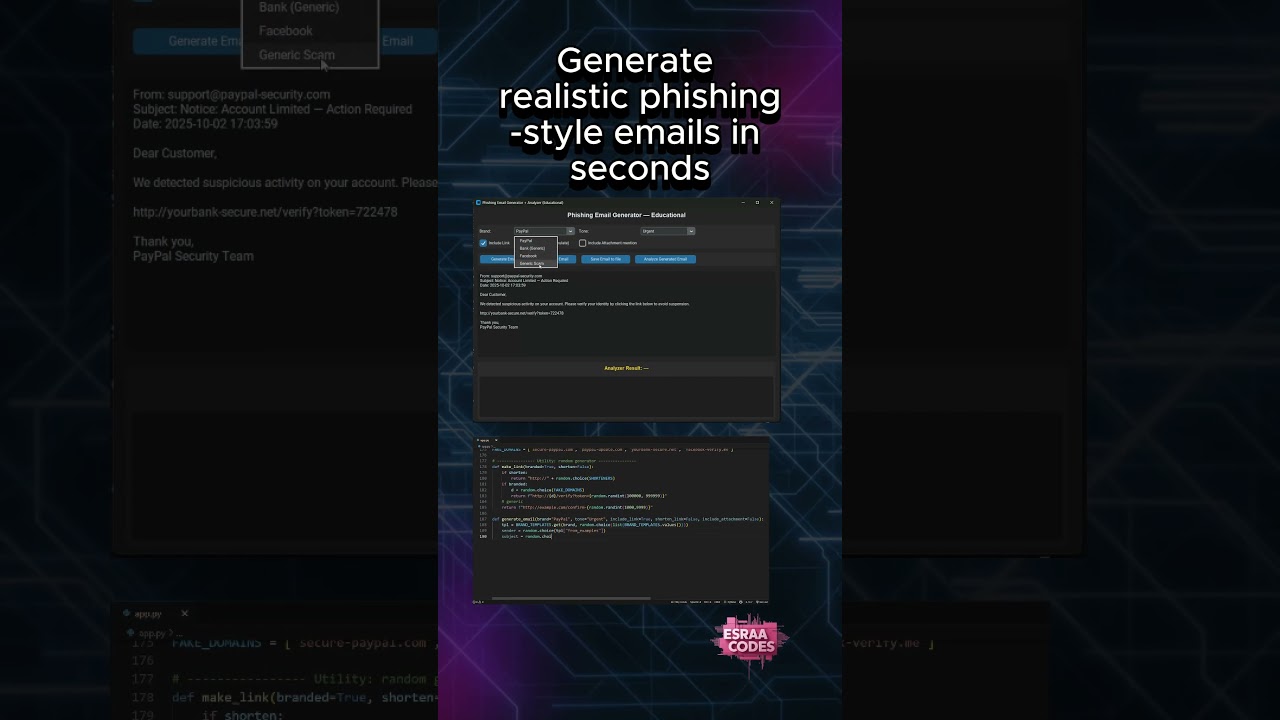Close the app.py editor tab
This screenshot has height=720, width=1280.
496,440
